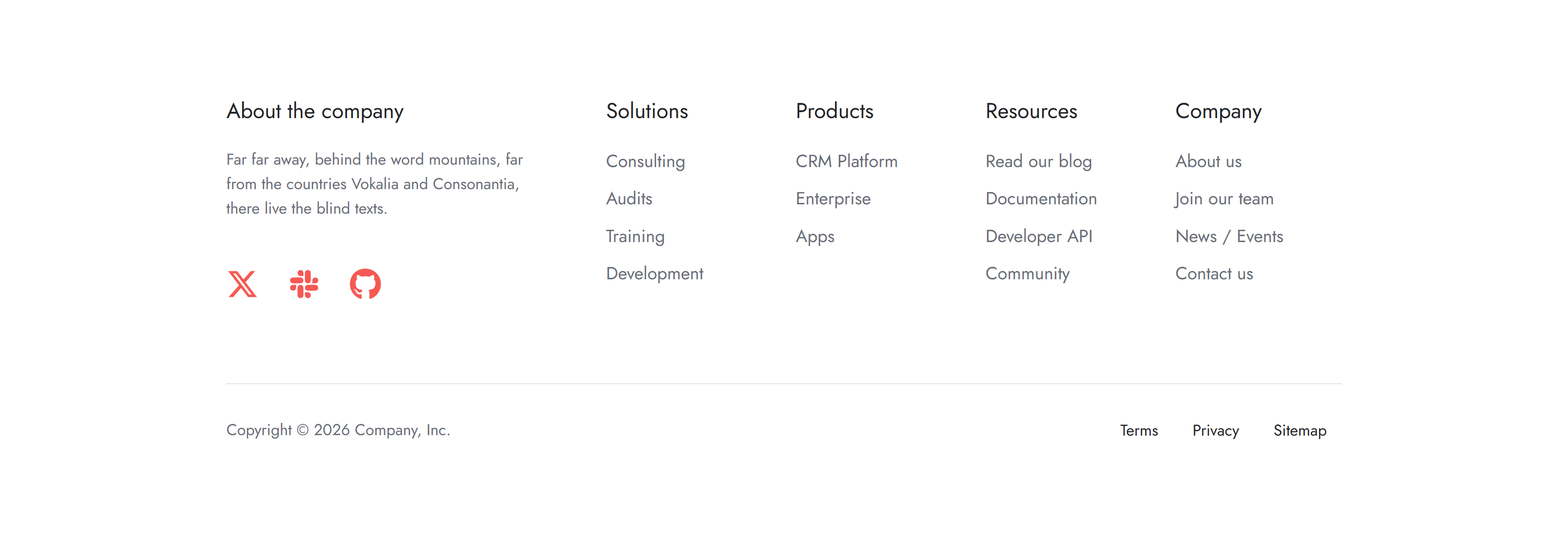This screenshot has width=1568, height=540.
Task: Open the News / Events link
Action: 1228,236
